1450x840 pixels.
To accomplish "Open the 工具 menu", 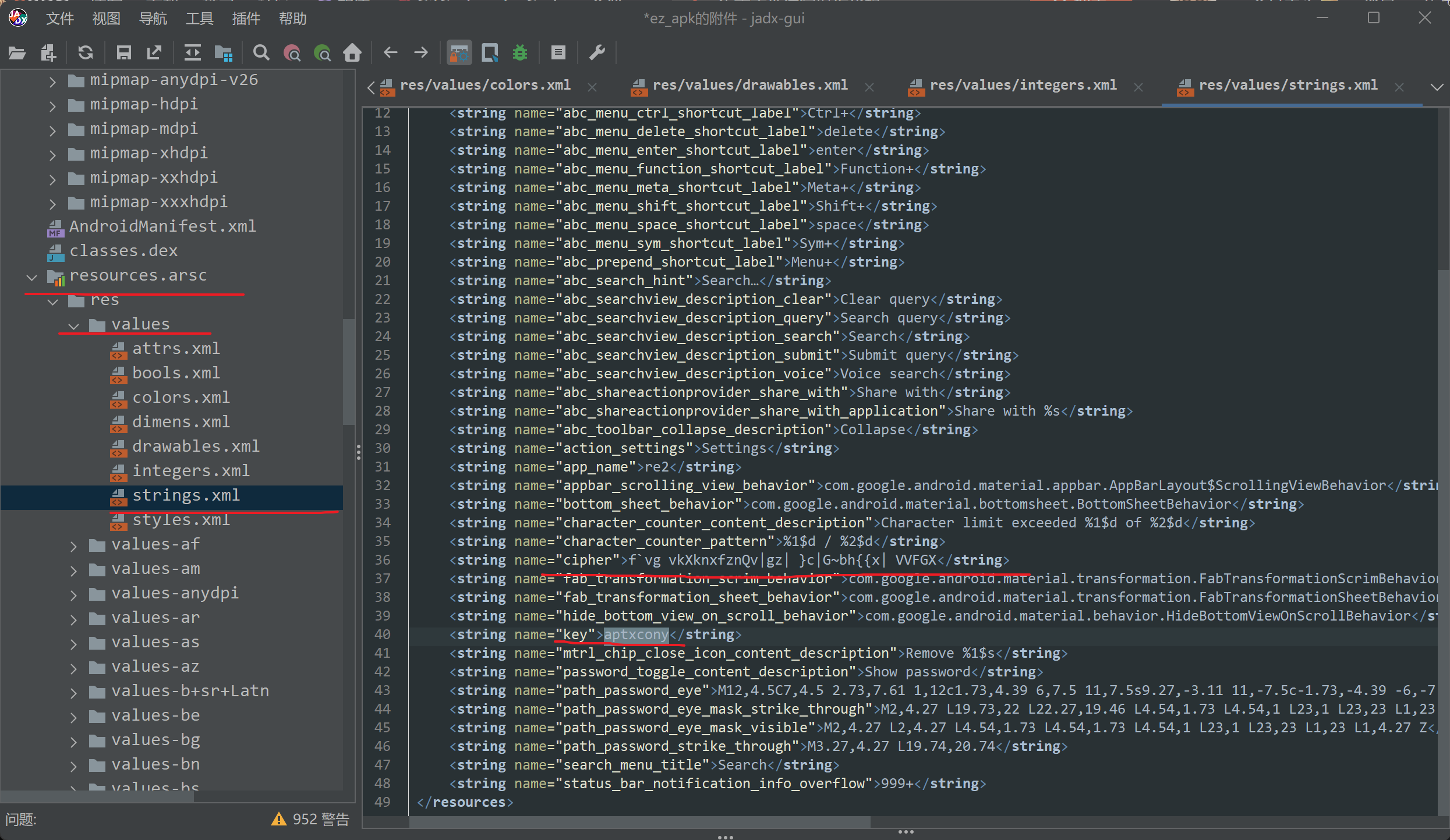I will tap(200, 19).
